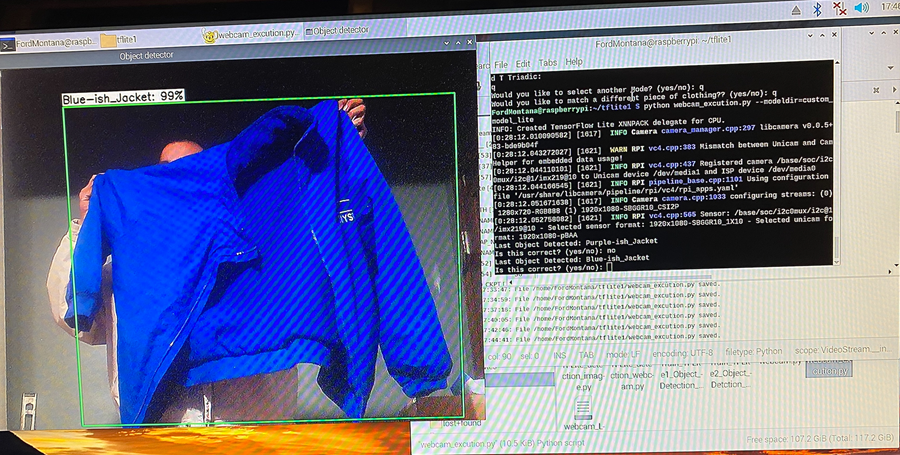Click the highlighted row in file manager sidebar
900x455 pixels.
(x=519, y=379)
